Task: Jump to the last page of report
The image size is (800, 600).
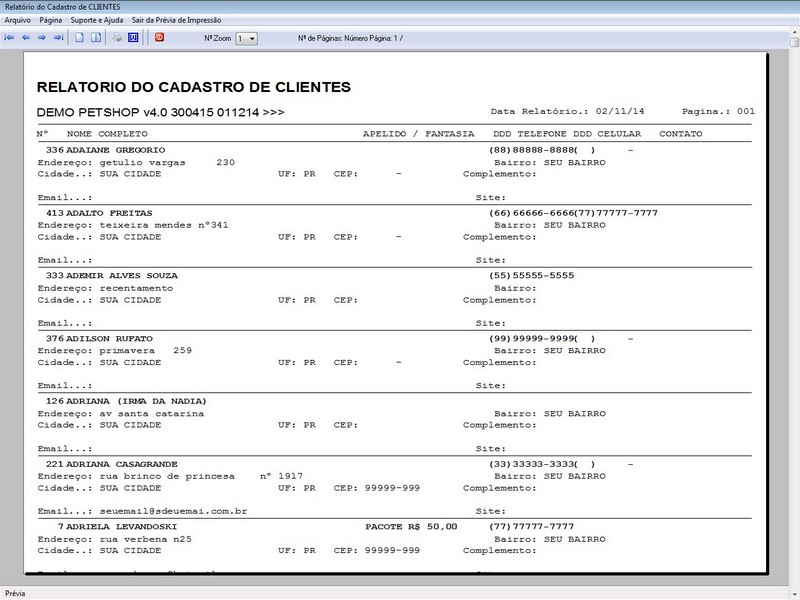Action: pyautogui.click(x=58, y=38)
